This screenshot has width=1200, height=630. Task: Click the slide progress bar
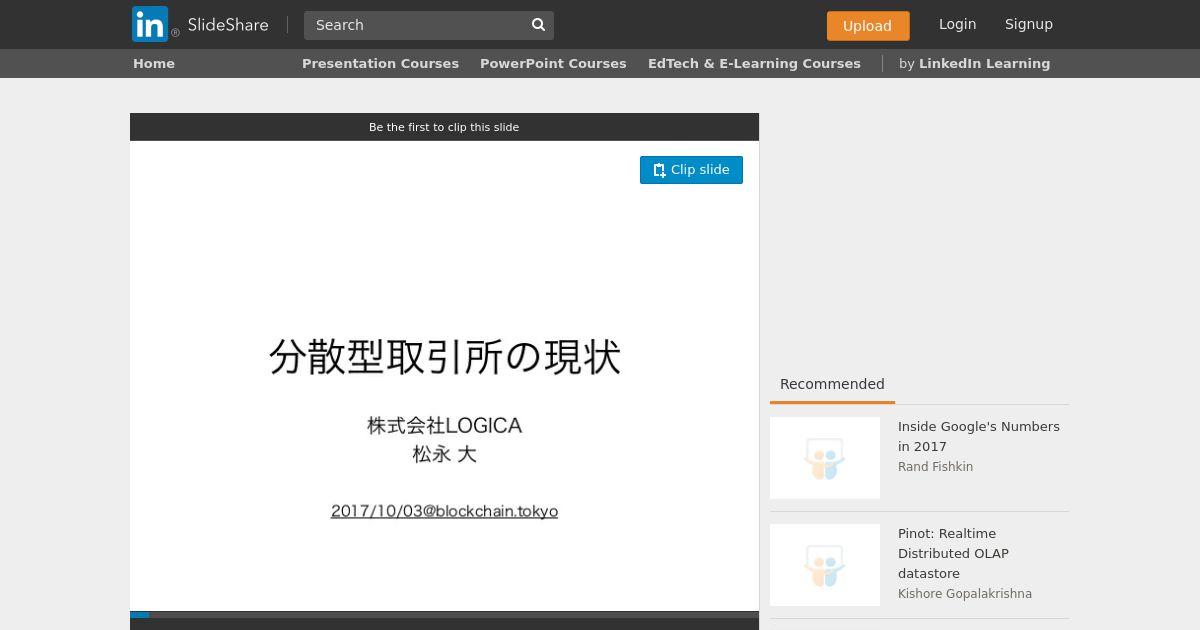tap(444, 615)
